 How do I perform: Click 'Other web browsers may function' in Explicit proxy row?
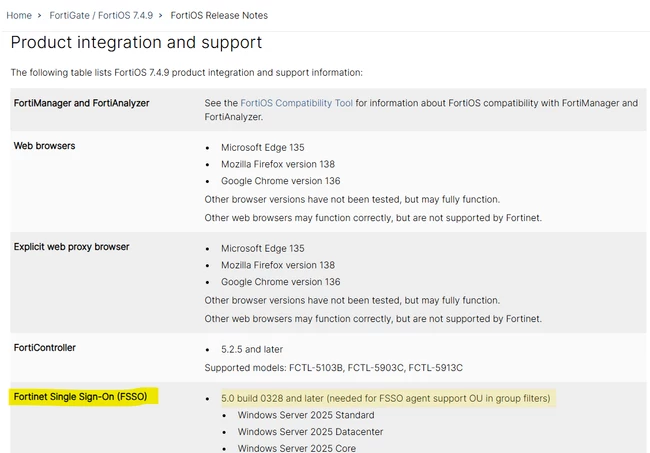[x=373, y=319]
